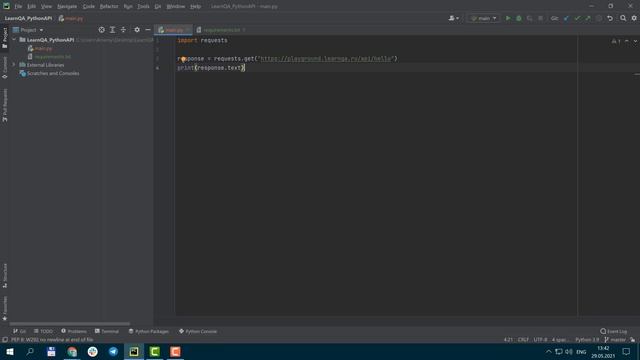Image resolution: width=640 pixels, height=360 pixels.
Task: Open the master git branch widget
Action: click(x=615, y=340)
